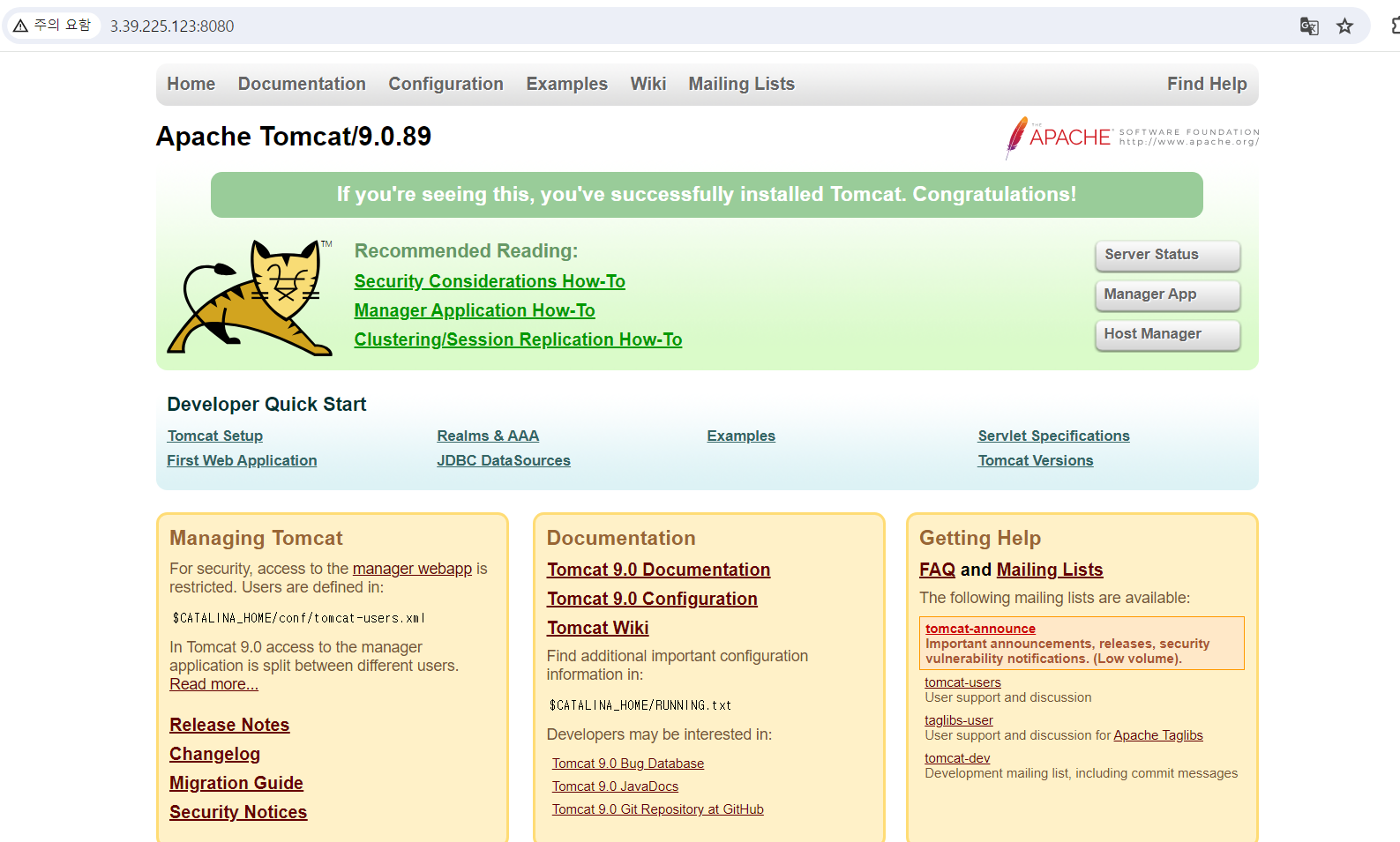This screenshot has height=842, width=1400.
Task: Open Tomcat 9.0 Documentation link
Action: pos(658,570)
